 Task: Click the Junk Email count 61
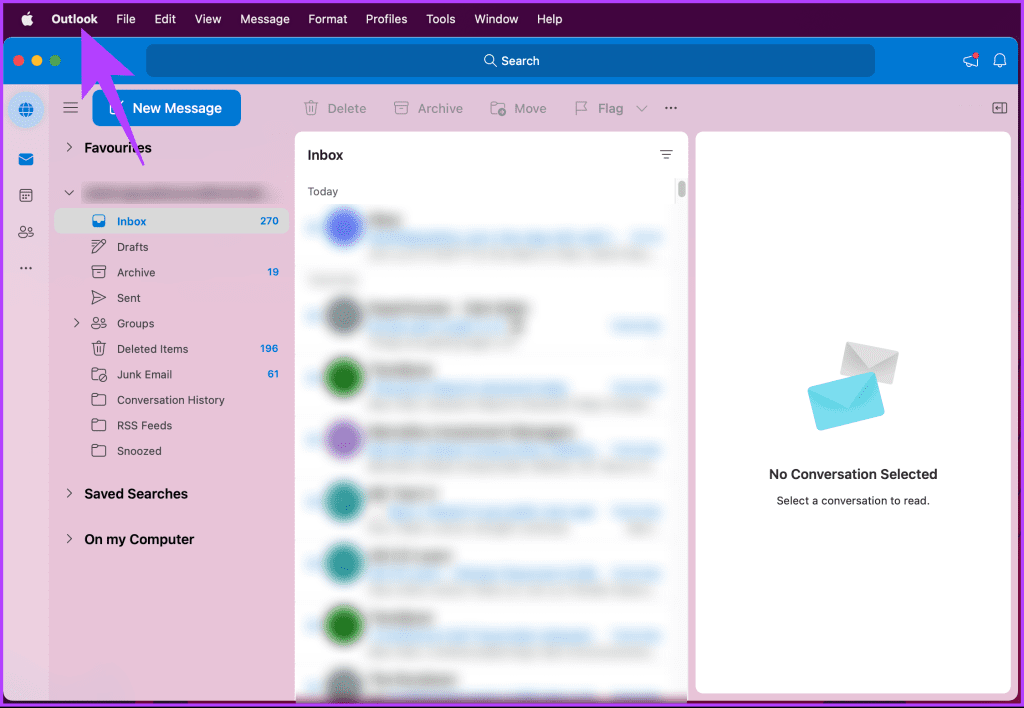pyautogui.click(x=273, y=374)
